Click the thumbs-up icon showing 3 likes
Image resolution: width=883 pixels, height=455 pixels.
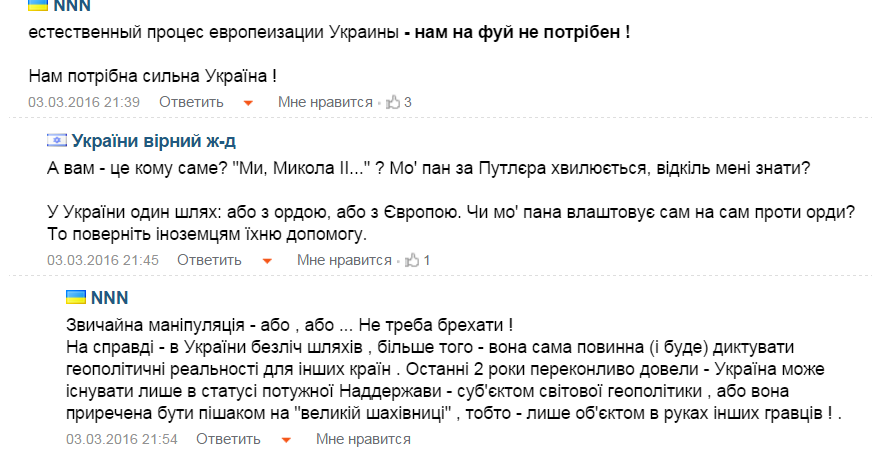click(393, 102)
